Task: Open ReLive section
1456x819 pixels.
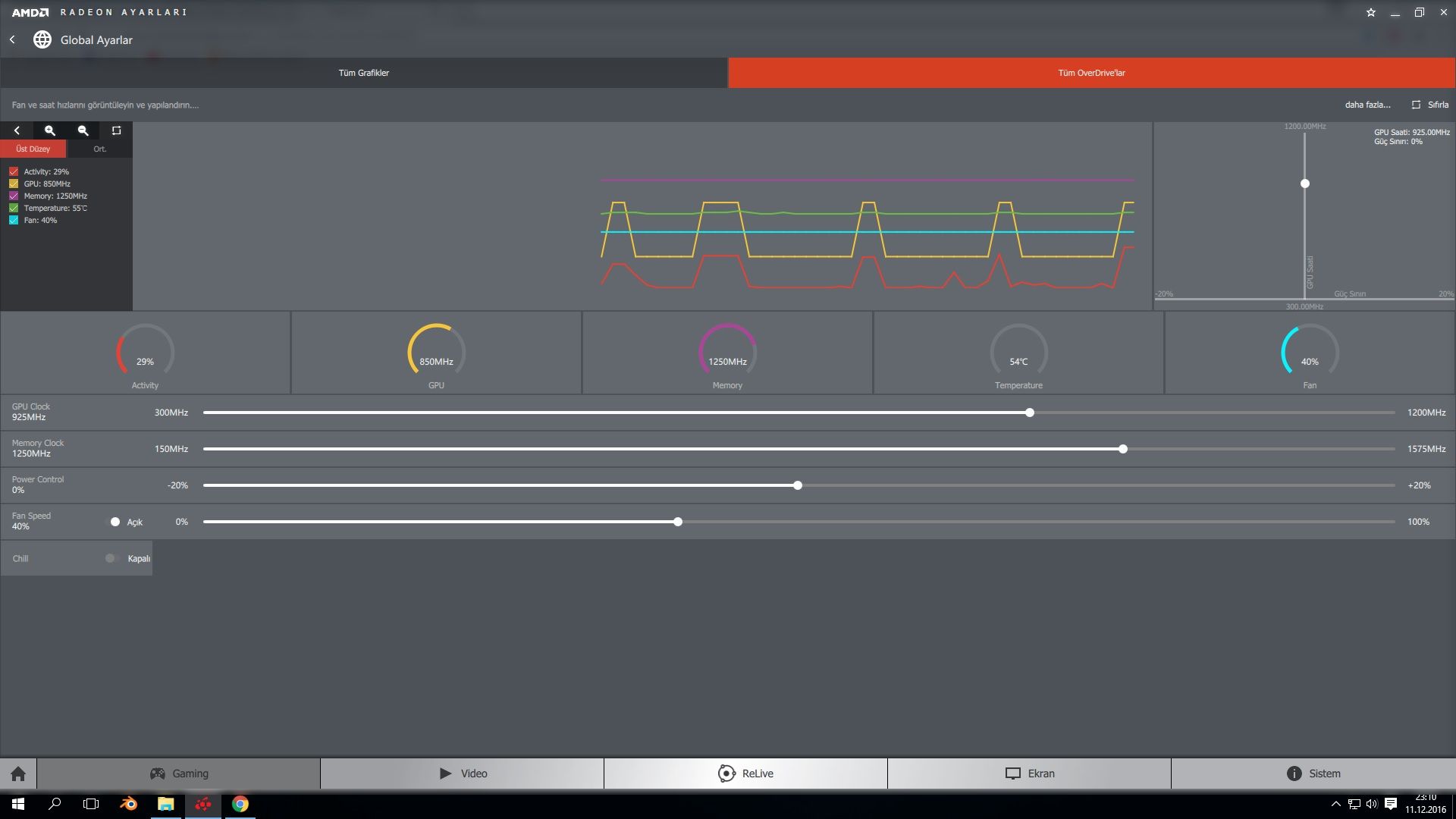Action: [x=745, y=773]
